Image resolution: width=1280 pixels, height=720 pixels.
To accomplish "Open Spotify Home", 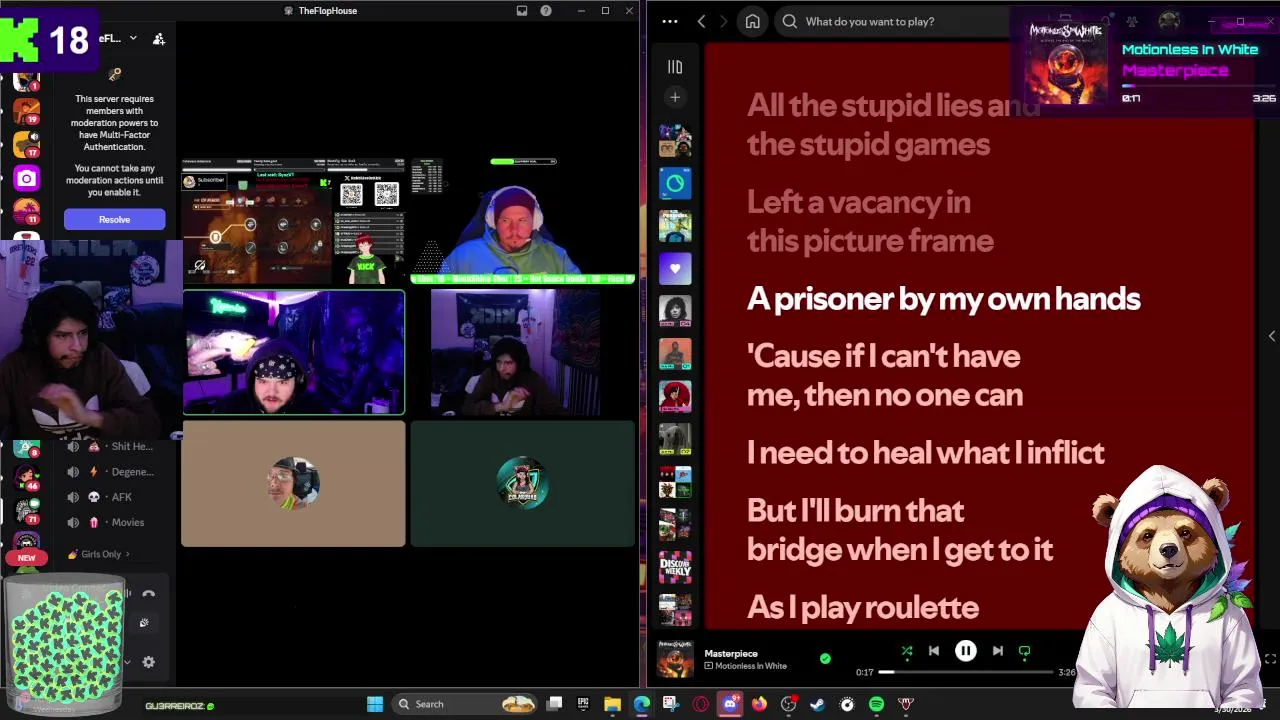I will [x=752, y=21].
